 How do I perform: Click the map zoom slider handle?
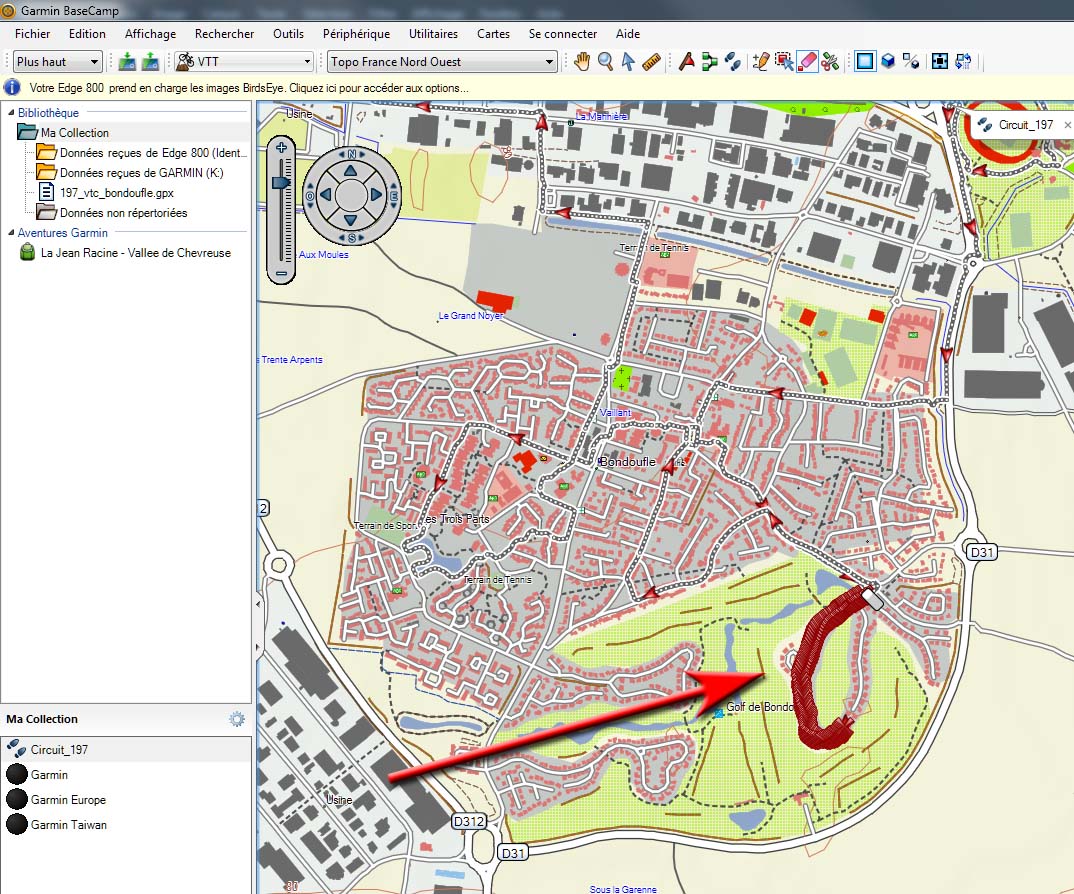point(282,183)
